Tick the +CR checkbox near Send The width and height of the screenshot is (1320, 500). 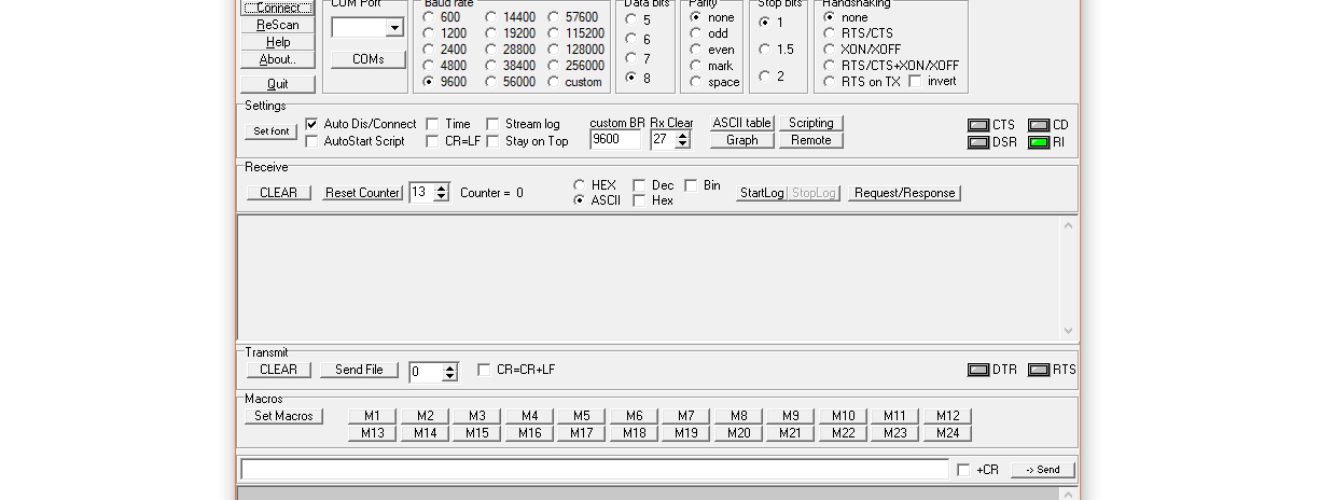point(963,469)
